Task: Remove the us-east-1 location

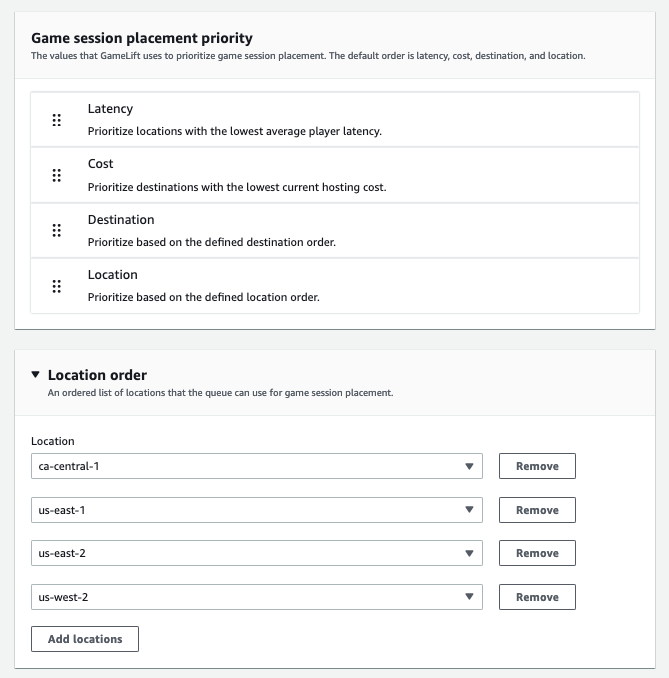Action: point(537,510)
